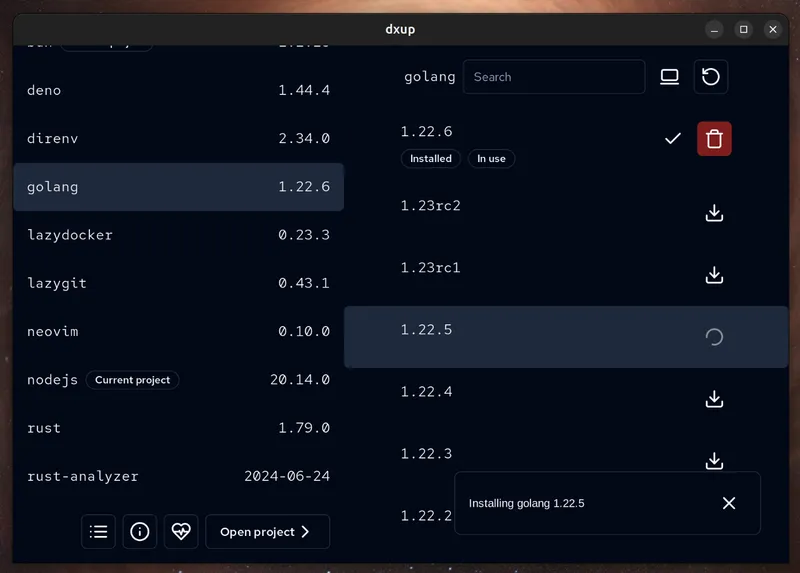Click the Current project badge

(133, 380)
